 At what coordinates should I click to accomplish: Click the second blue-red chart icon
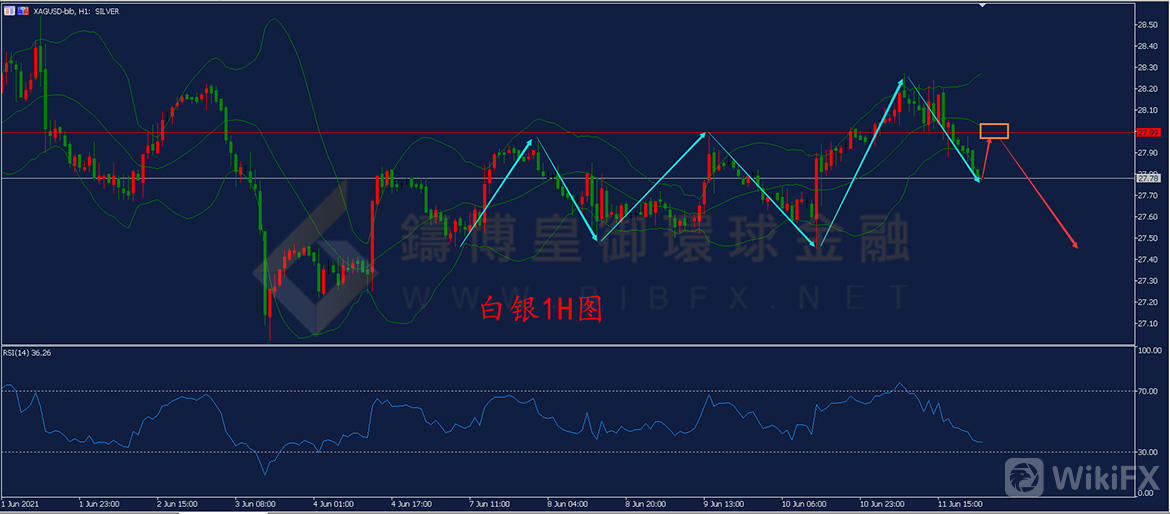[x=23, y=9]
